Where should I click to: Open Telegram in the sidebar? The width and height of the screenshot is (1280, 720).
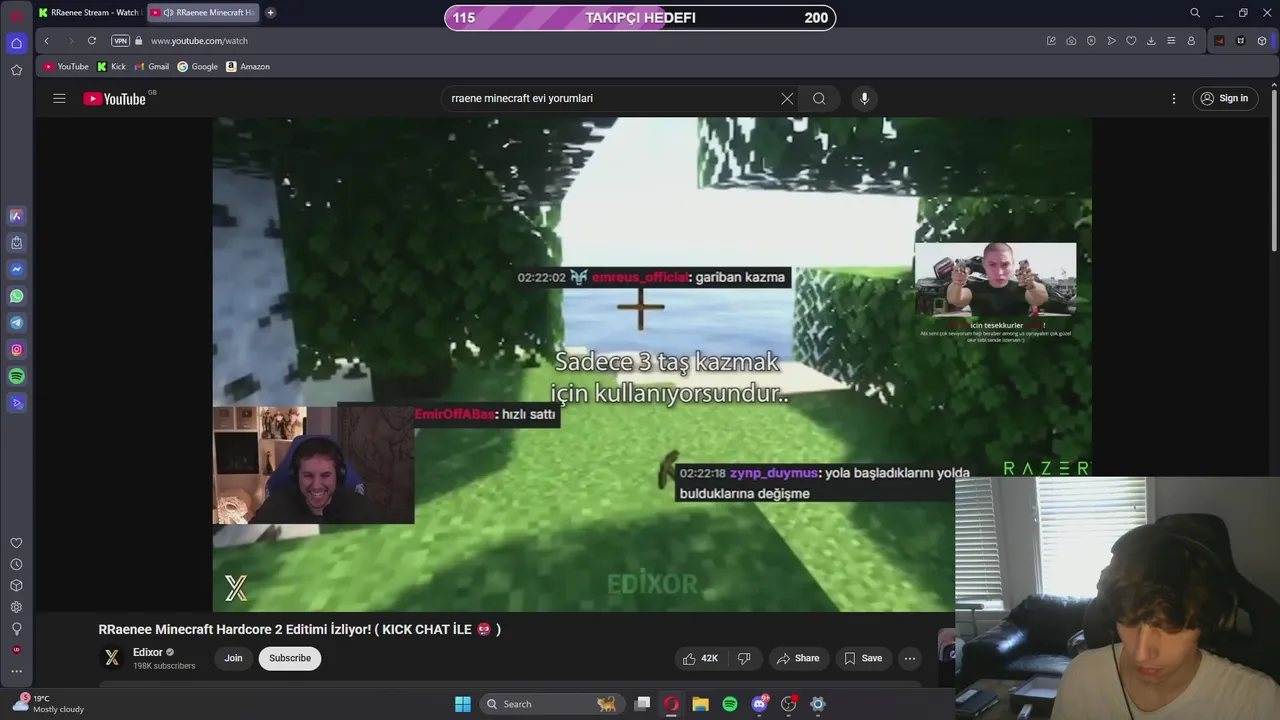(x=16, y=323)
